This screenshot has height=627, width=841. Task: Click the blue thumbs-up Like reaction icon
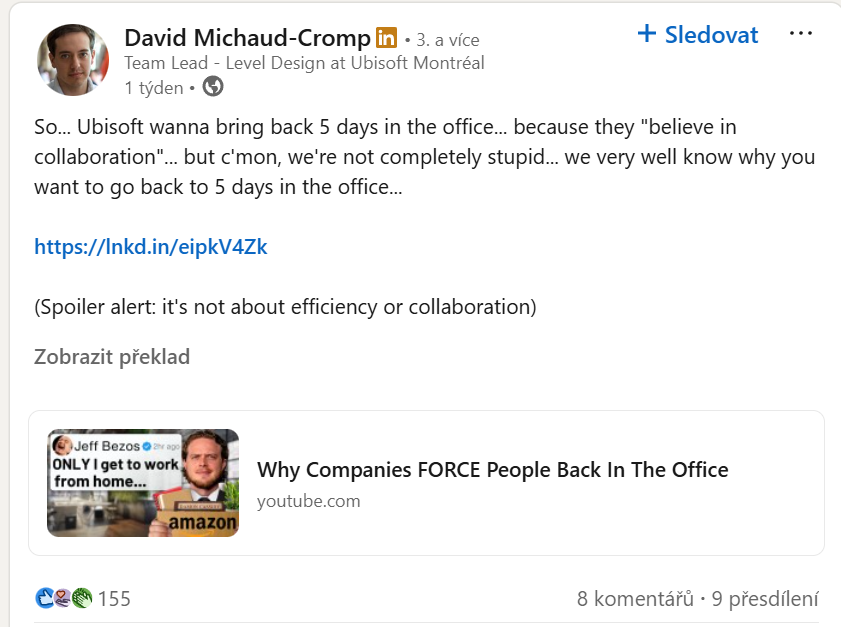pyautogui.click(x=45, y=599)
